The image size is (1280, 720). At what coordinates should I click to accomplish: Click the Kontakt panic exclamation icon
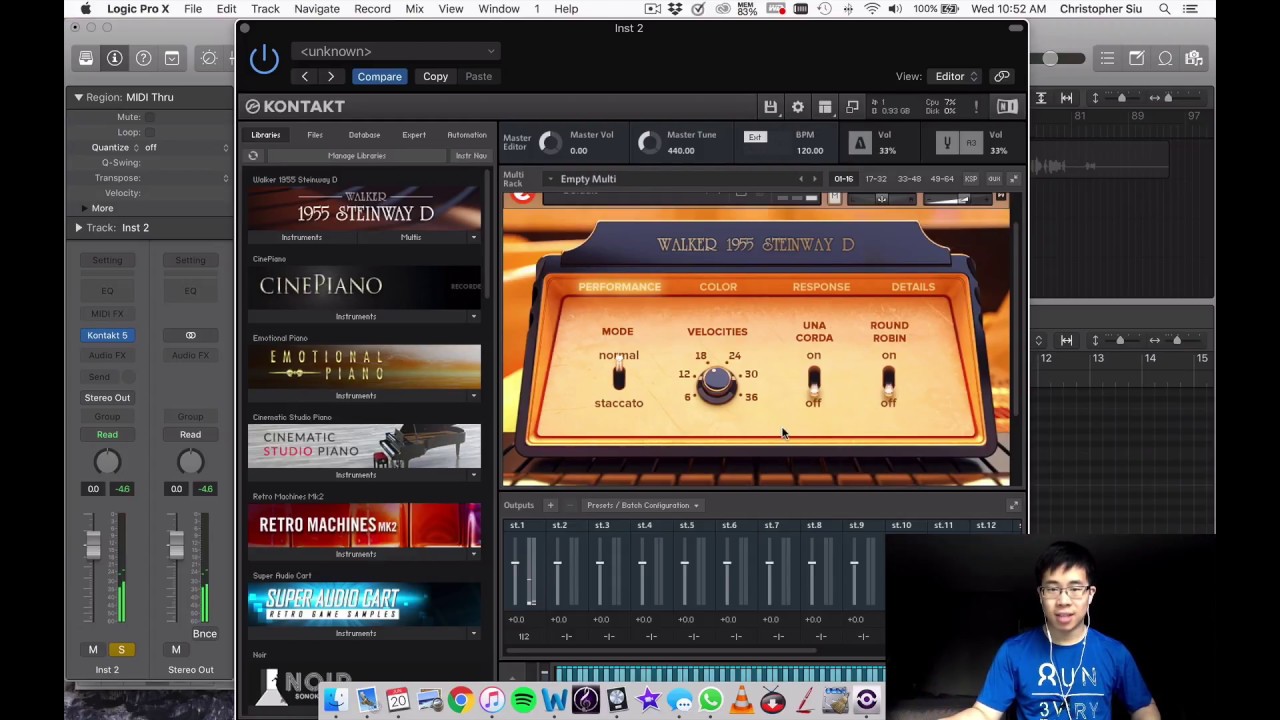coord(976,106)
